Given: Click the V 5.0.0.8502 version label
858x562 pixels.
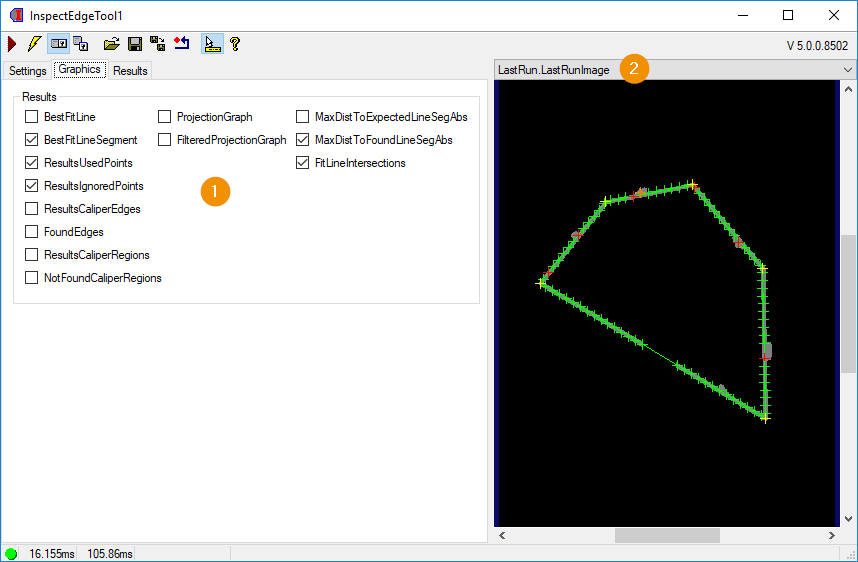Looking at the screenshot, I should [817, 45].
